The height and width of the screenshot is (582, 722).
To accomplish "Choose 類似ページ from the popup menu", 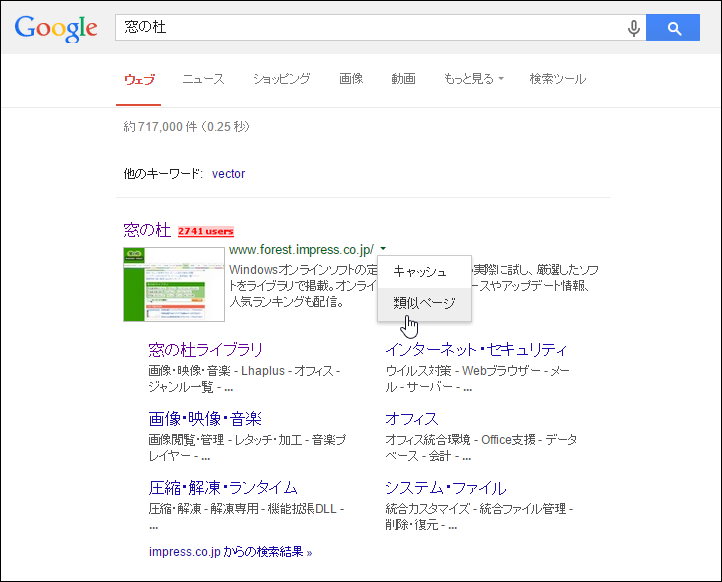I will tap(424, 303).
